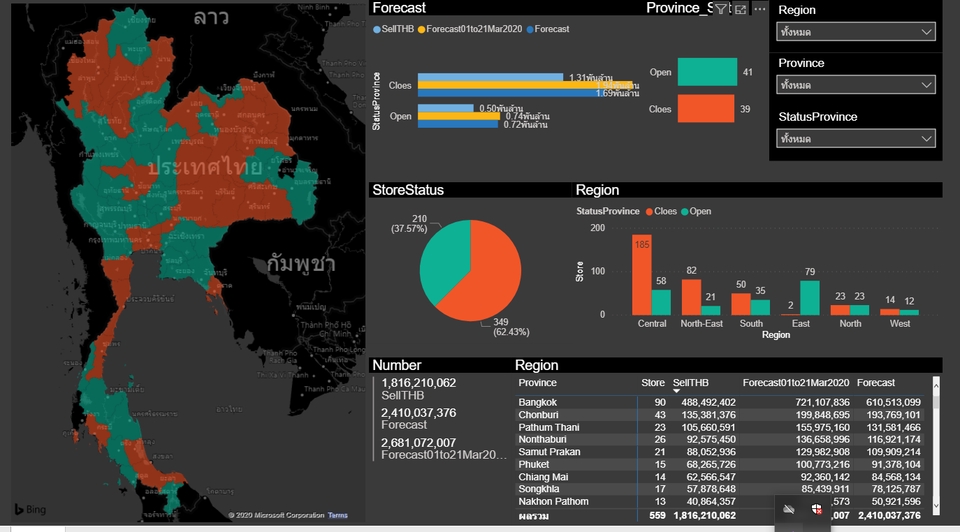Select the Forecast01to21Mar2020 legend item
Screen dimensions: 960x532
(x=470, y=29)
